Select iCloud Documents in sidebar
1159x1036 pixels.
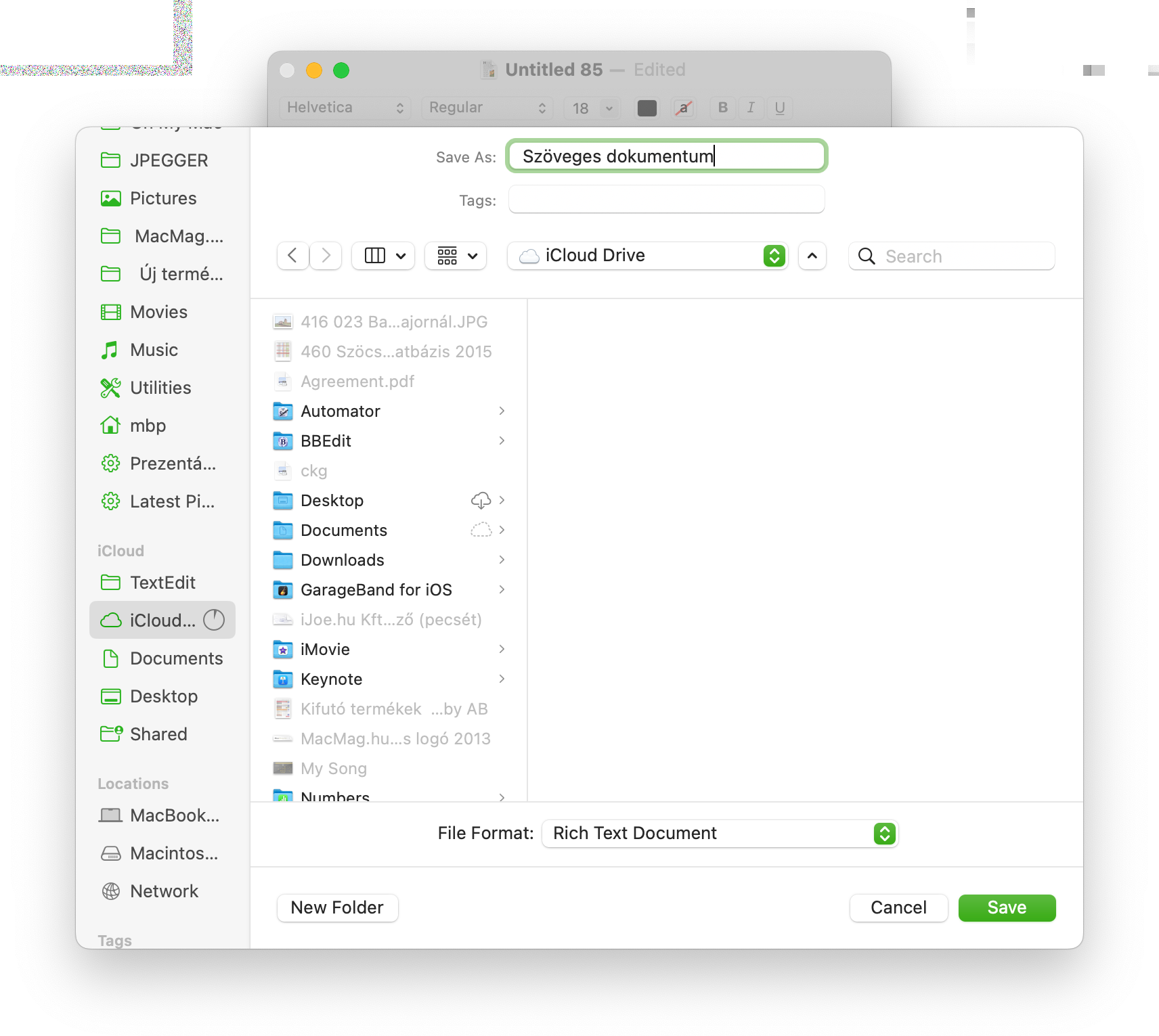(162, 658)
